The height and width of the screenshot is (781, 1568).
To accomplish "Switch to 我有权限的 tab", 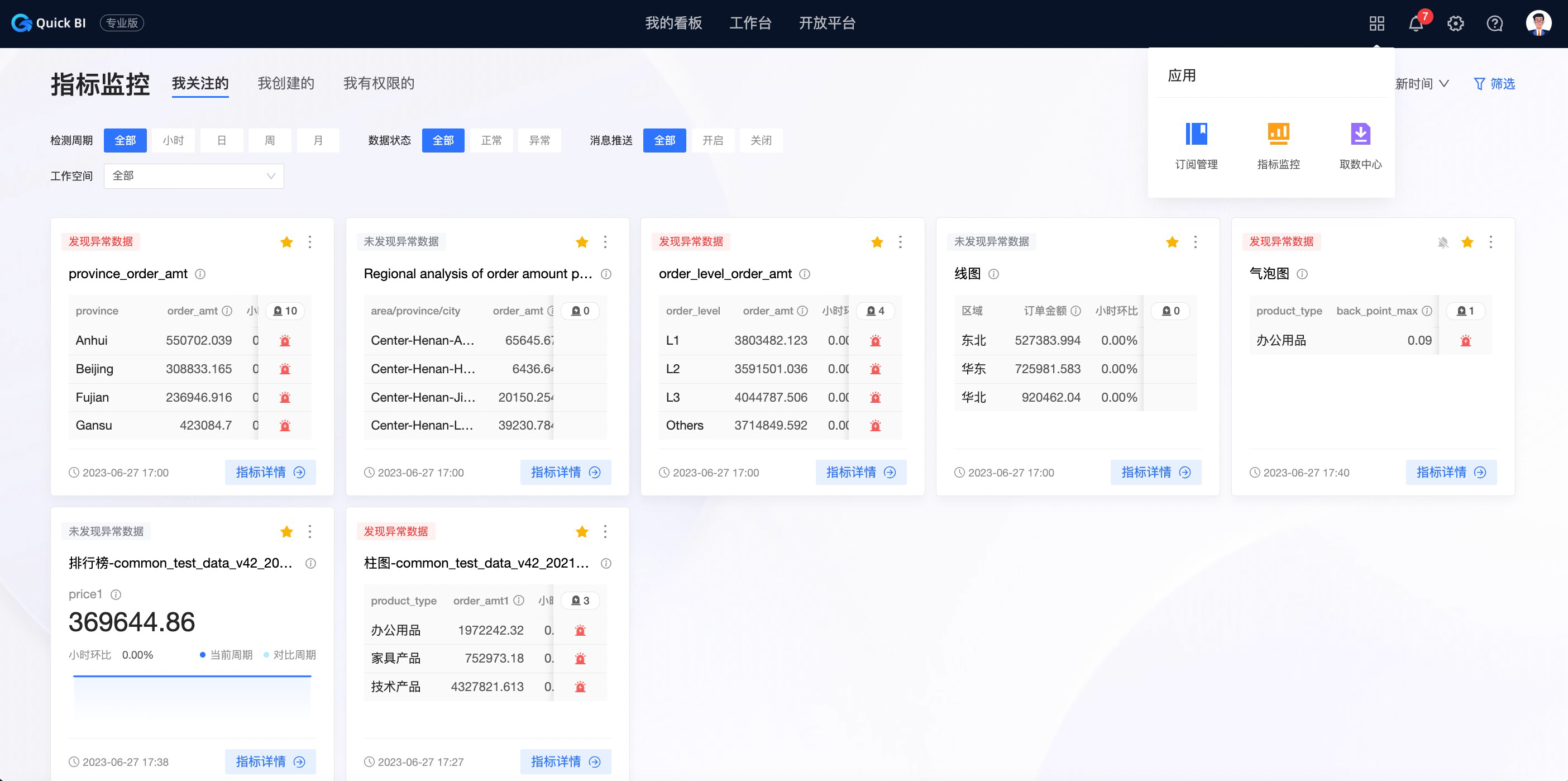I will point(379,83).
